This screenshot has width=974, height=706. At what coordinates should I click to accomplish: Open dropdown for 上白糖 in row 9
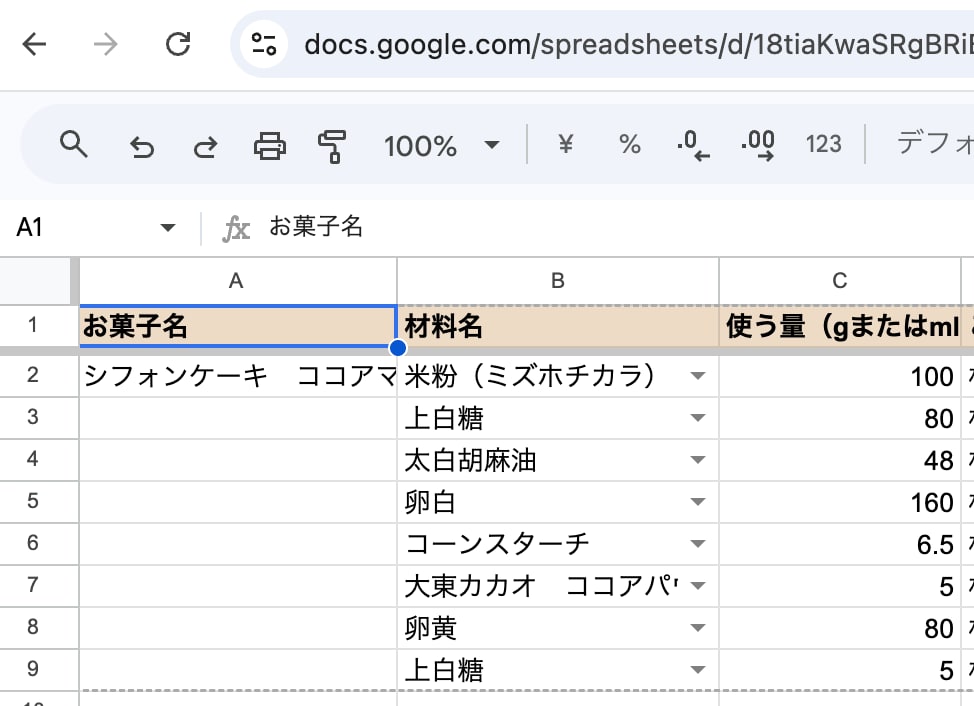[x=698, y=670]
